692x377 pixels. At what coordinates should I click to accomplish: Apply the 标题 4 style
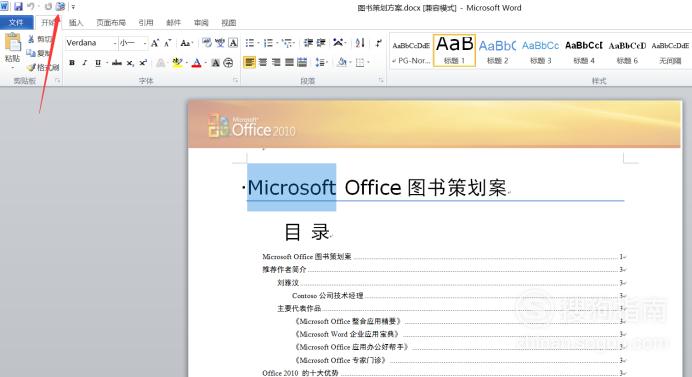coord(584,50)
